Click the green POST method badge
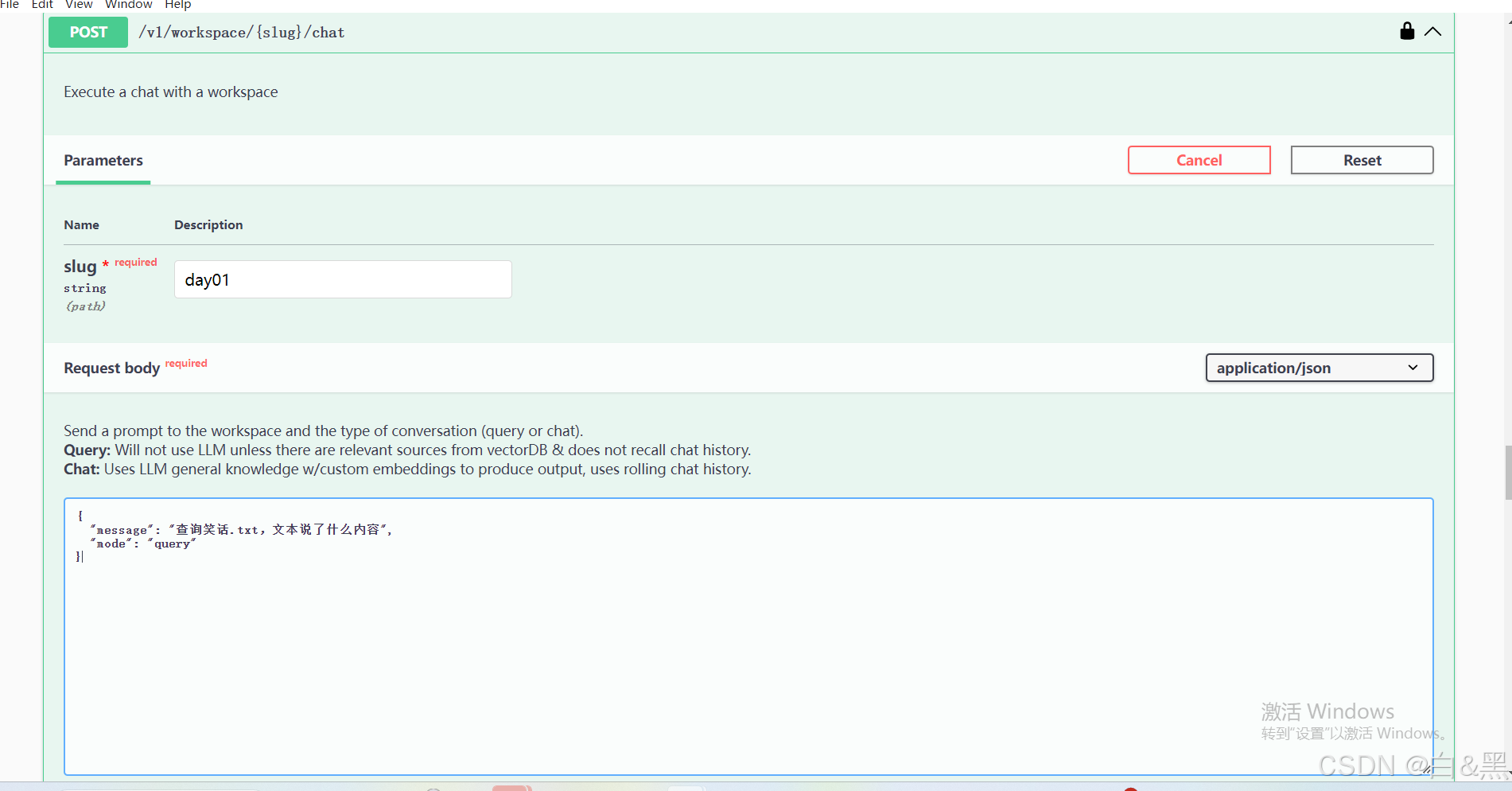1512x791 pixels. 87,32
